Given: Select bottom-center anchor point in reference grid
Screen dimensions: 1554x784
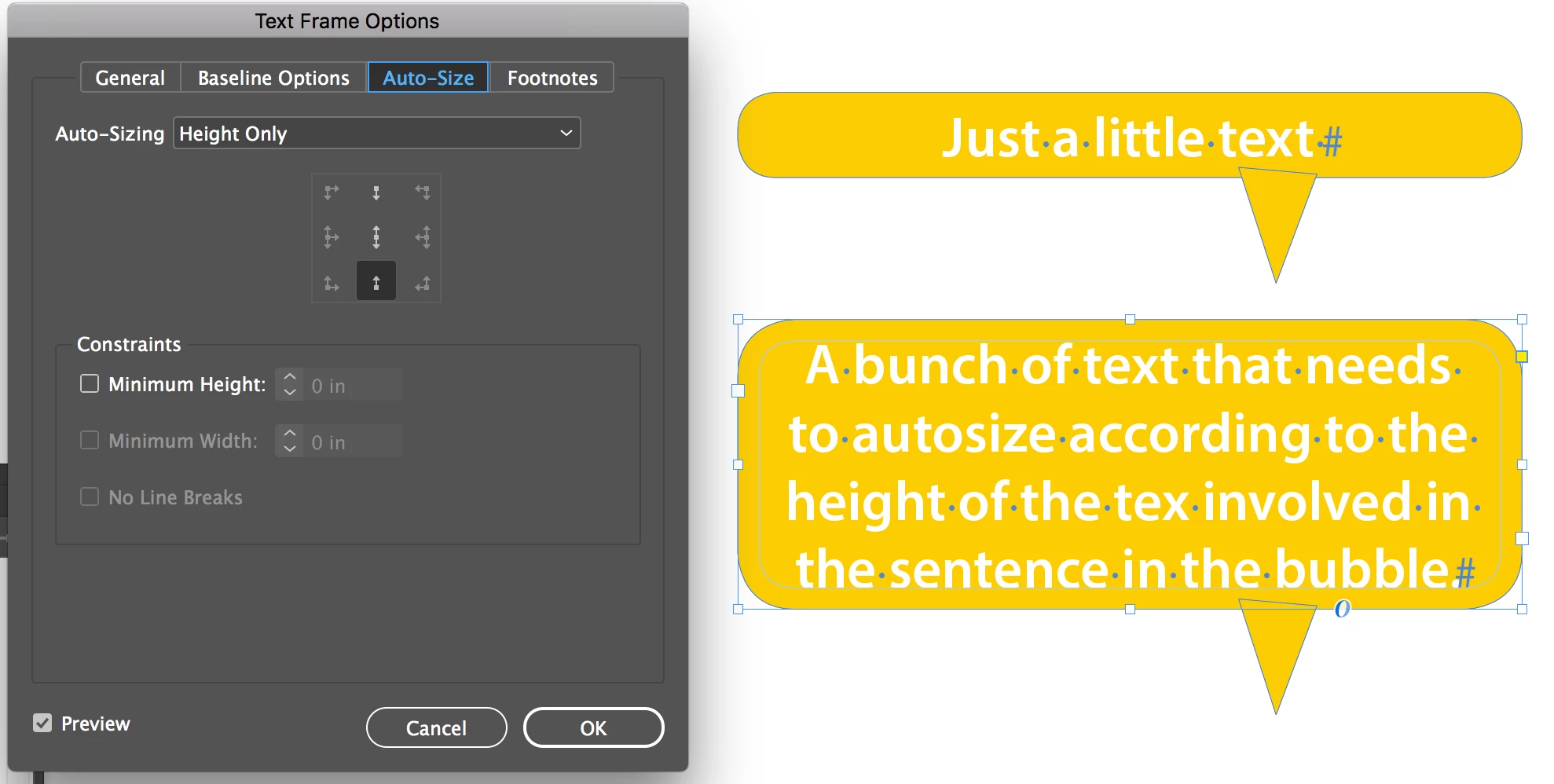Looking at the screenshot, I should tap(376, 281).
